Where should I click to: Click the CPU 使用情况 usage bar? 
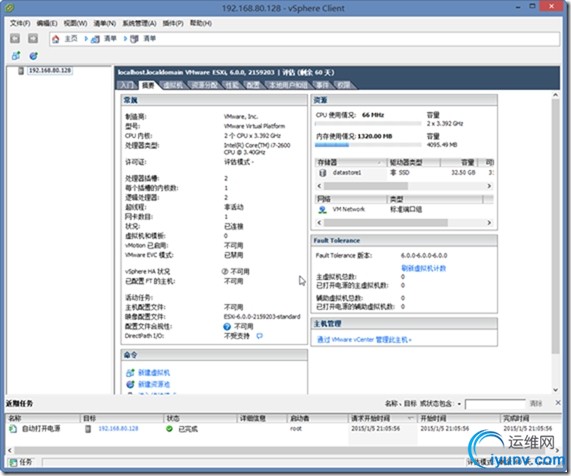[x=368, y=124]
